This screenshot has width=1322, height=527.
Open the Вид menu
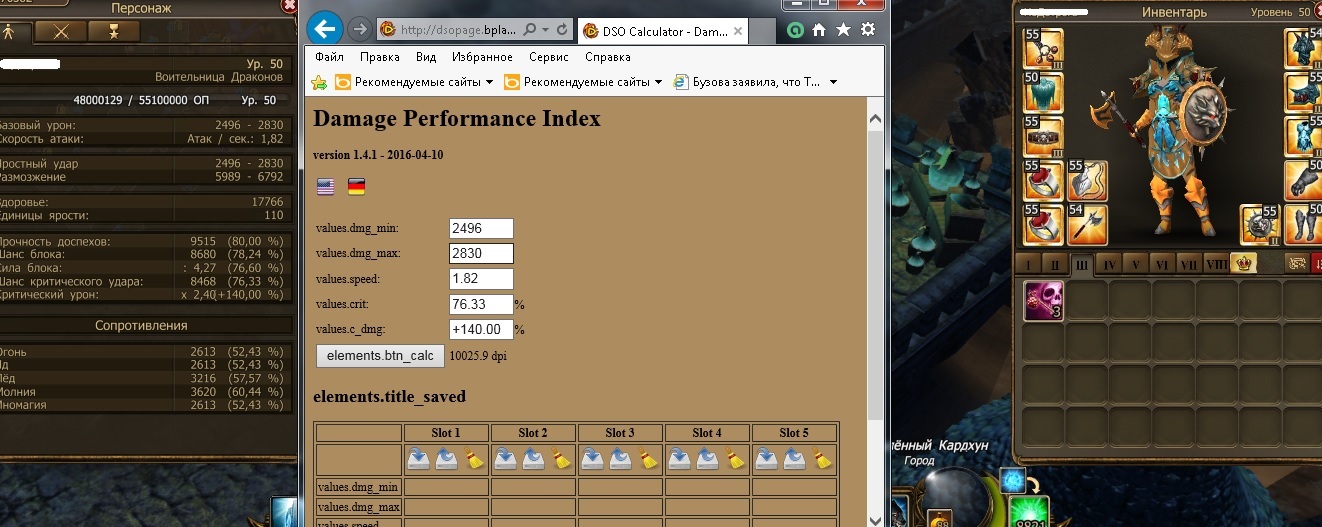tap(426, 57)
